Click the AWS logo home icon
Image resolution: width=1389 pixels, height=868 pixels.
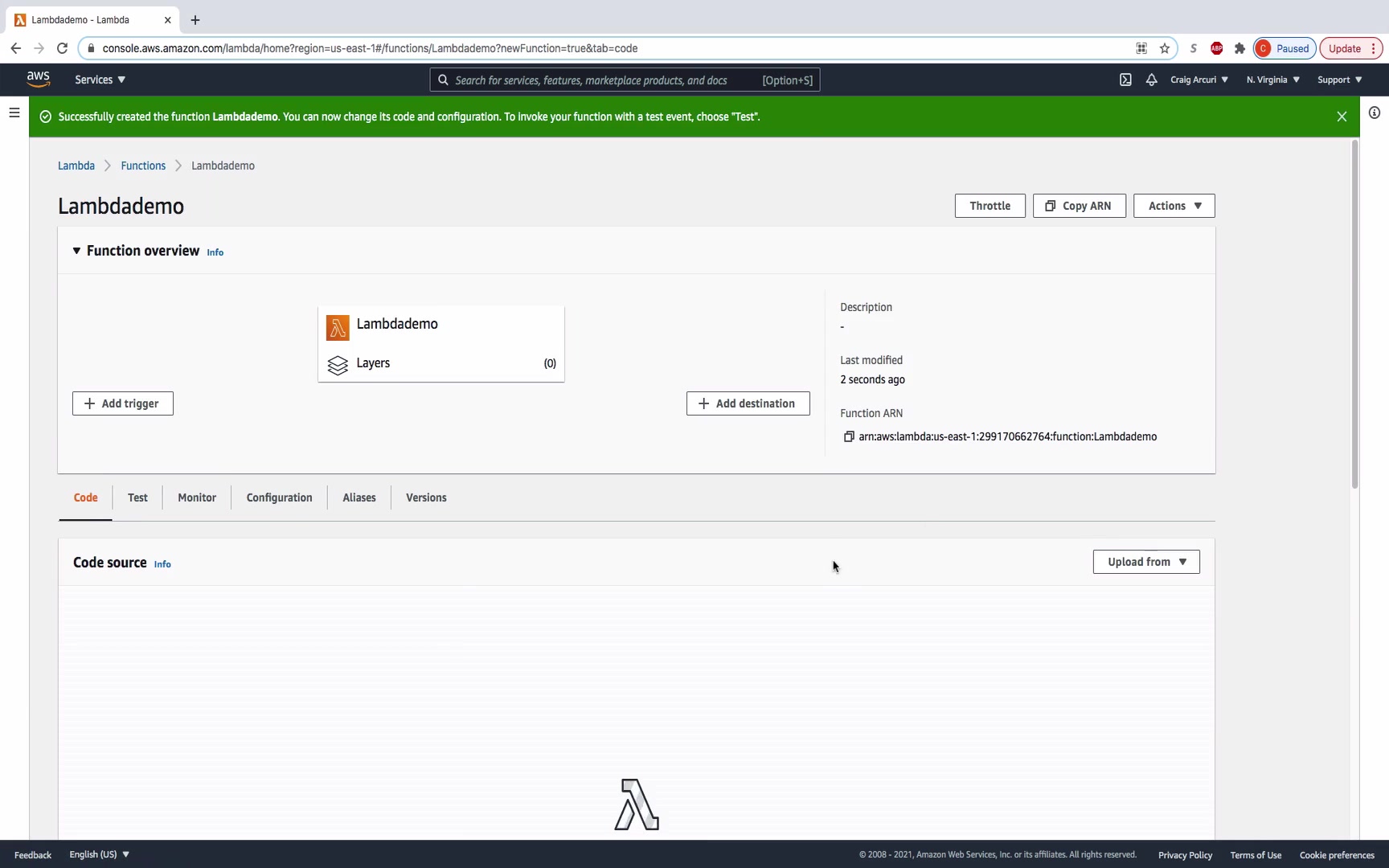(x=38, y=79)
